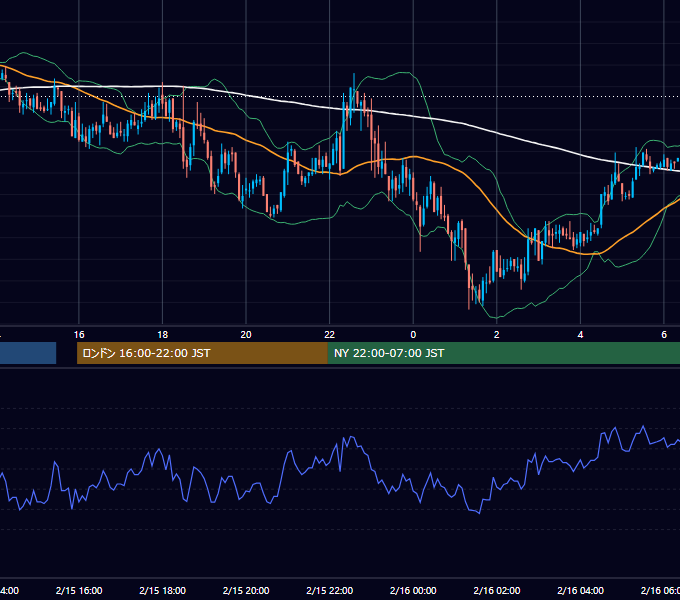The width and height of the screenshot is (680, 600).
Task: Click hour label 4 on upper chart axis
Action: point(580,335)
